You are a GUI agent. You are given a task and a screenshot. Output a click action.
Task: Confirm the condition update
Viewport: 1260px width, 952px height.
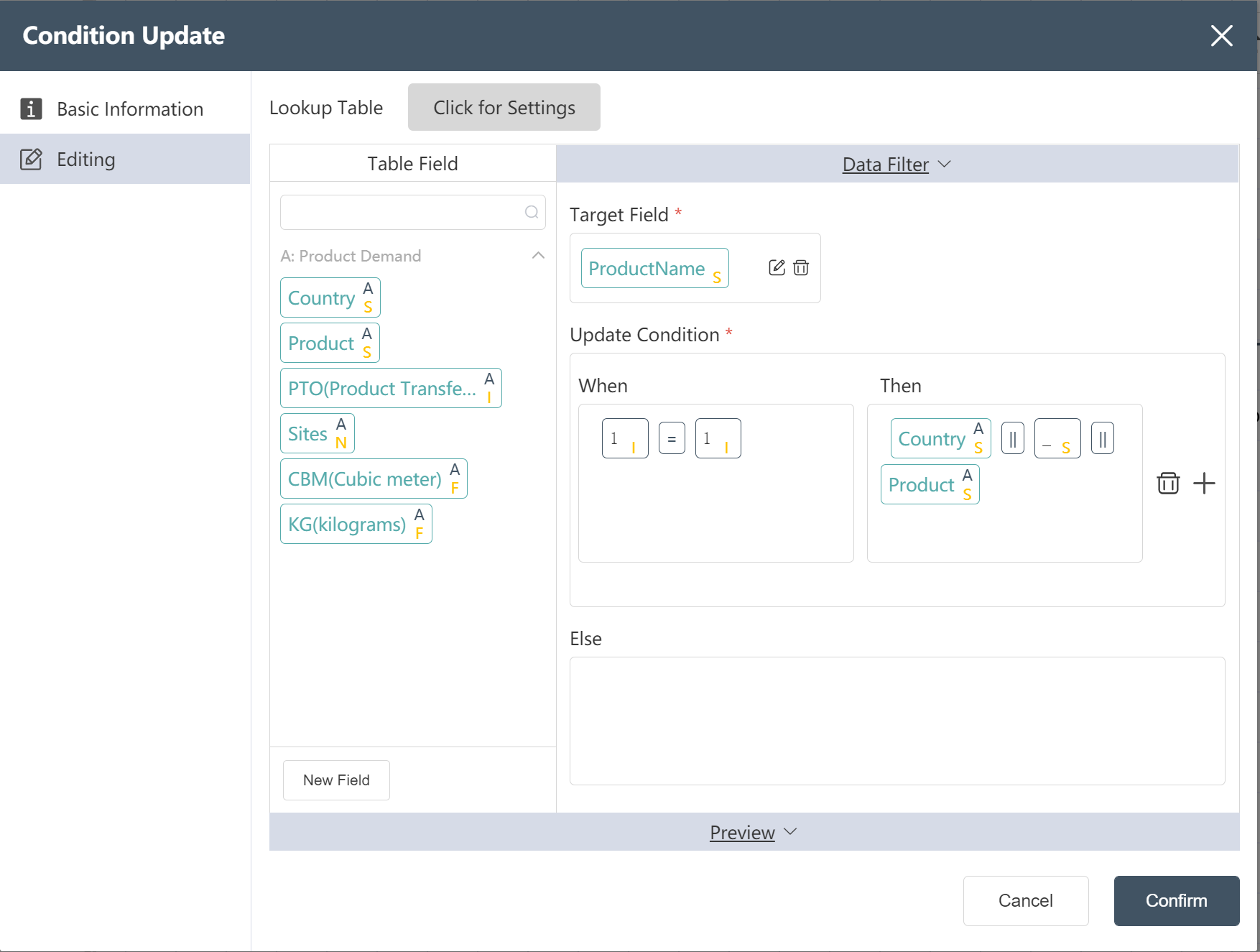click(1177, 901)
